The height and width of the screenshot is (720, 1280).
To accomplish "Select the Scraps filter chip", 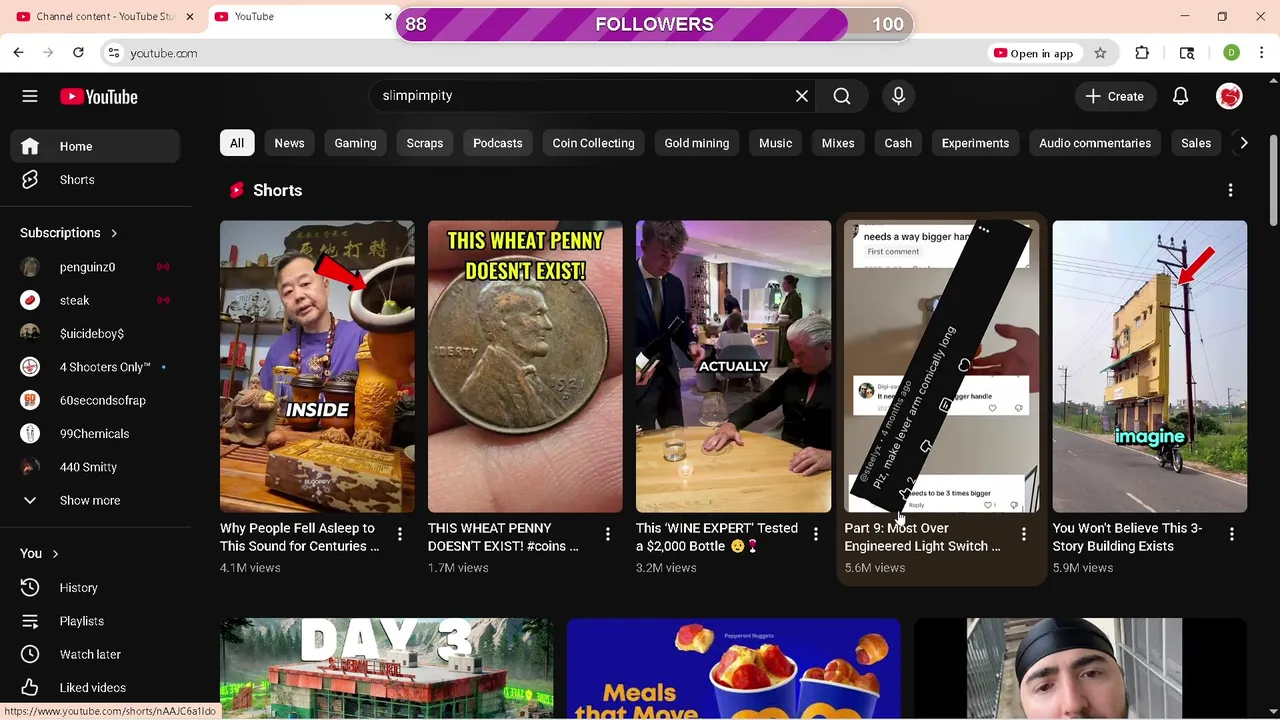I will point(425,143).
